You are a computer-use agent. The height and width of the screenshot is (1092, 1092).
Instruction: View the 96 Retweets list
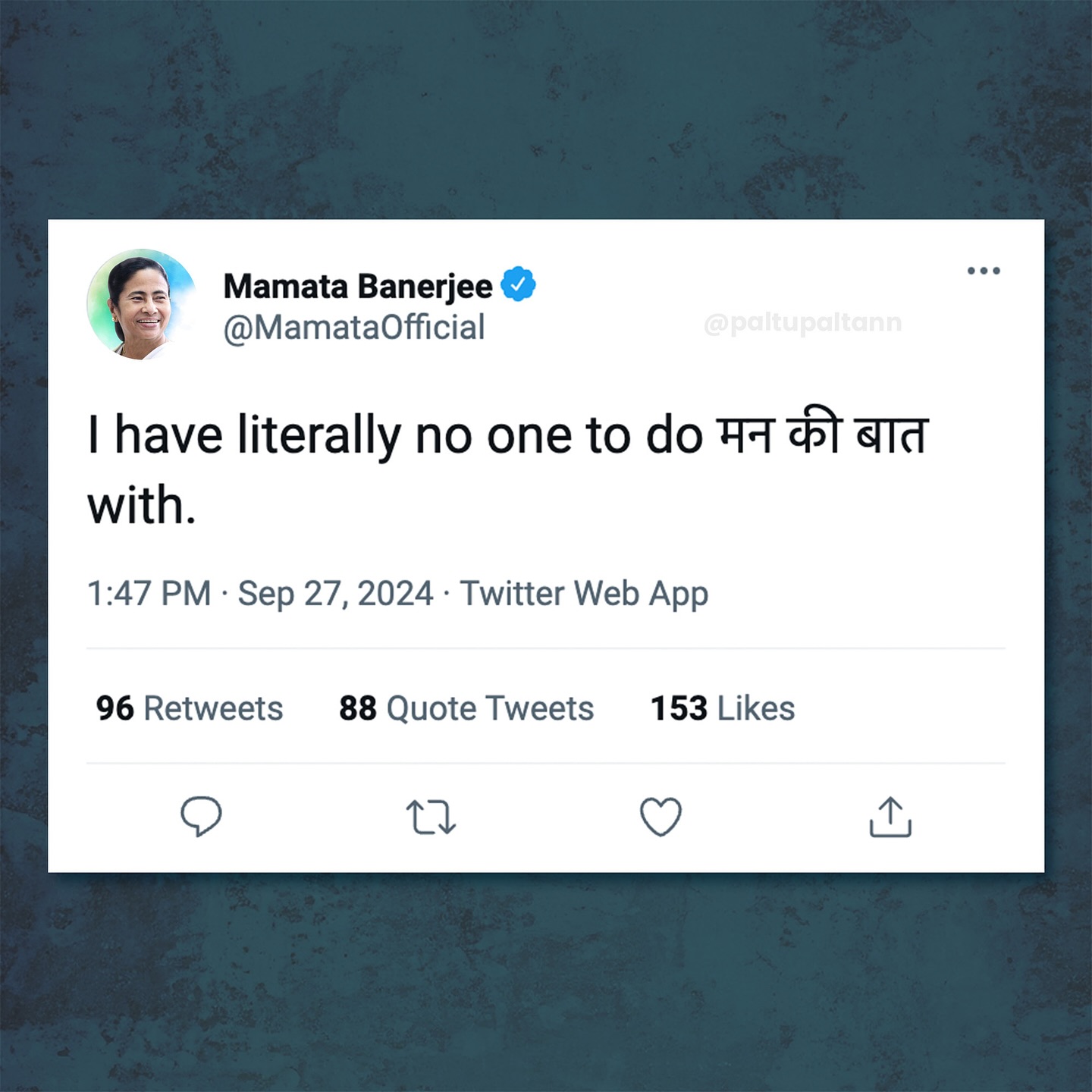pos(190,708)
